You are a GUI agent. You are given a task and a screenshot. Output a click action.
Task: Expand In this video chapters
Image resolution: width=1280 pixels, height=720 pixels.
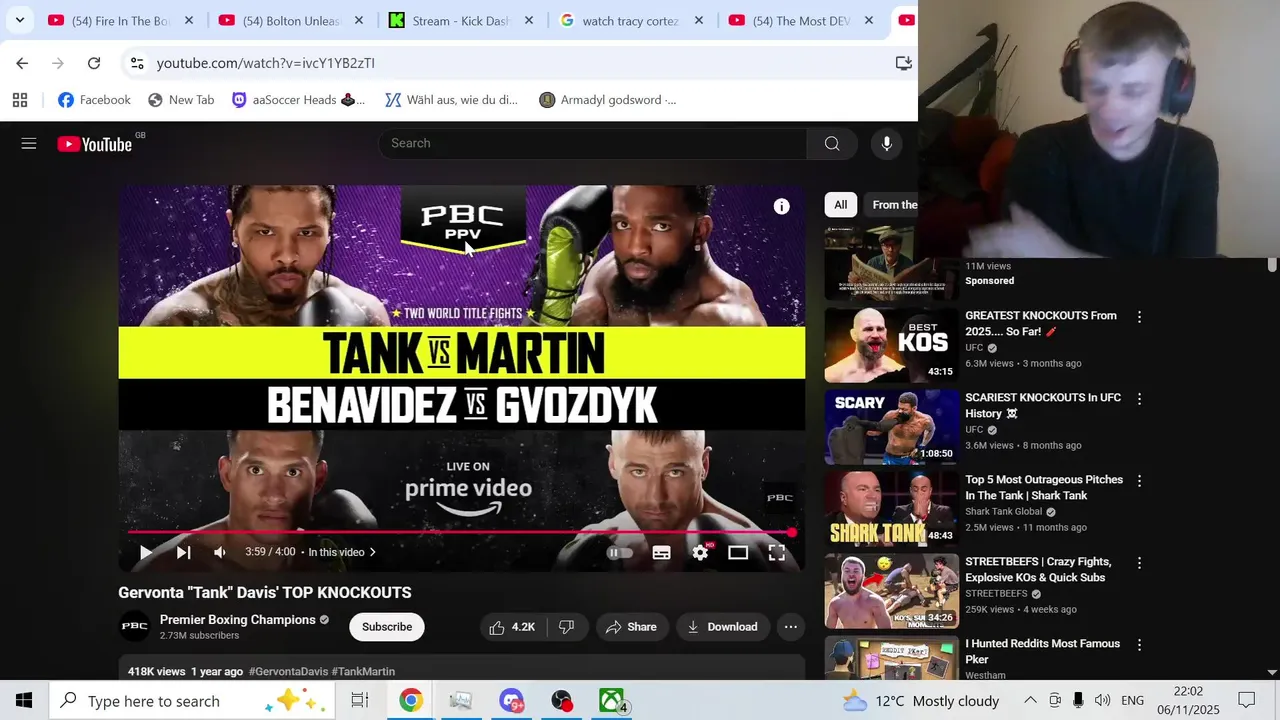342,552
